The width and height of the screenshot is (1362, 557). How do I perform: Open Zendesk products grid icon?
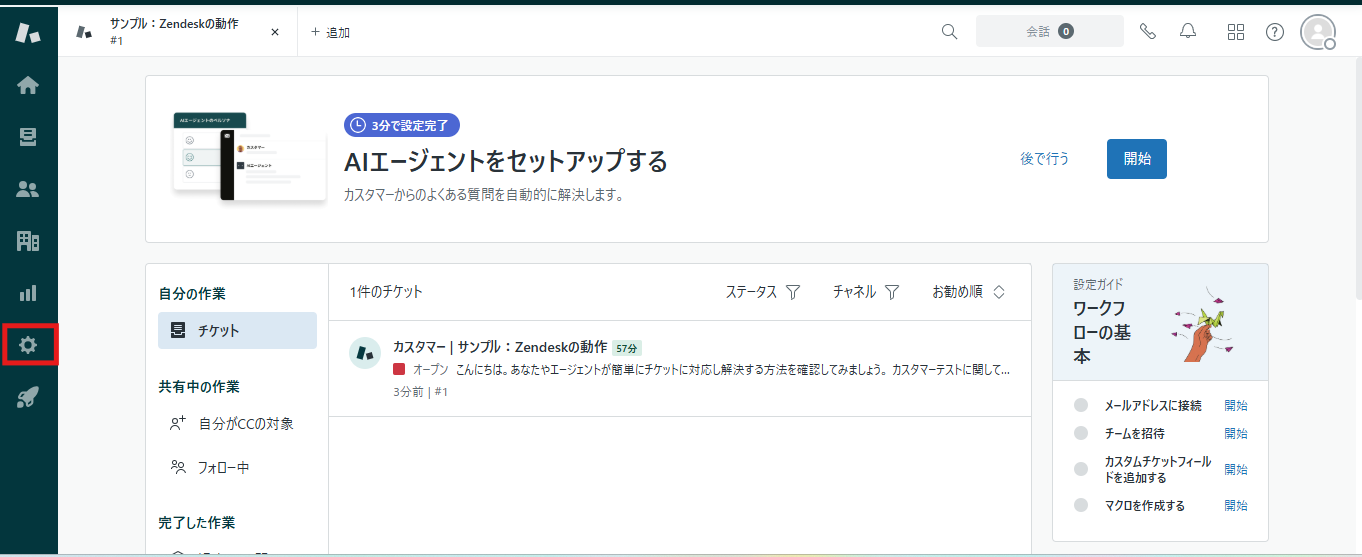(1236, 31)
